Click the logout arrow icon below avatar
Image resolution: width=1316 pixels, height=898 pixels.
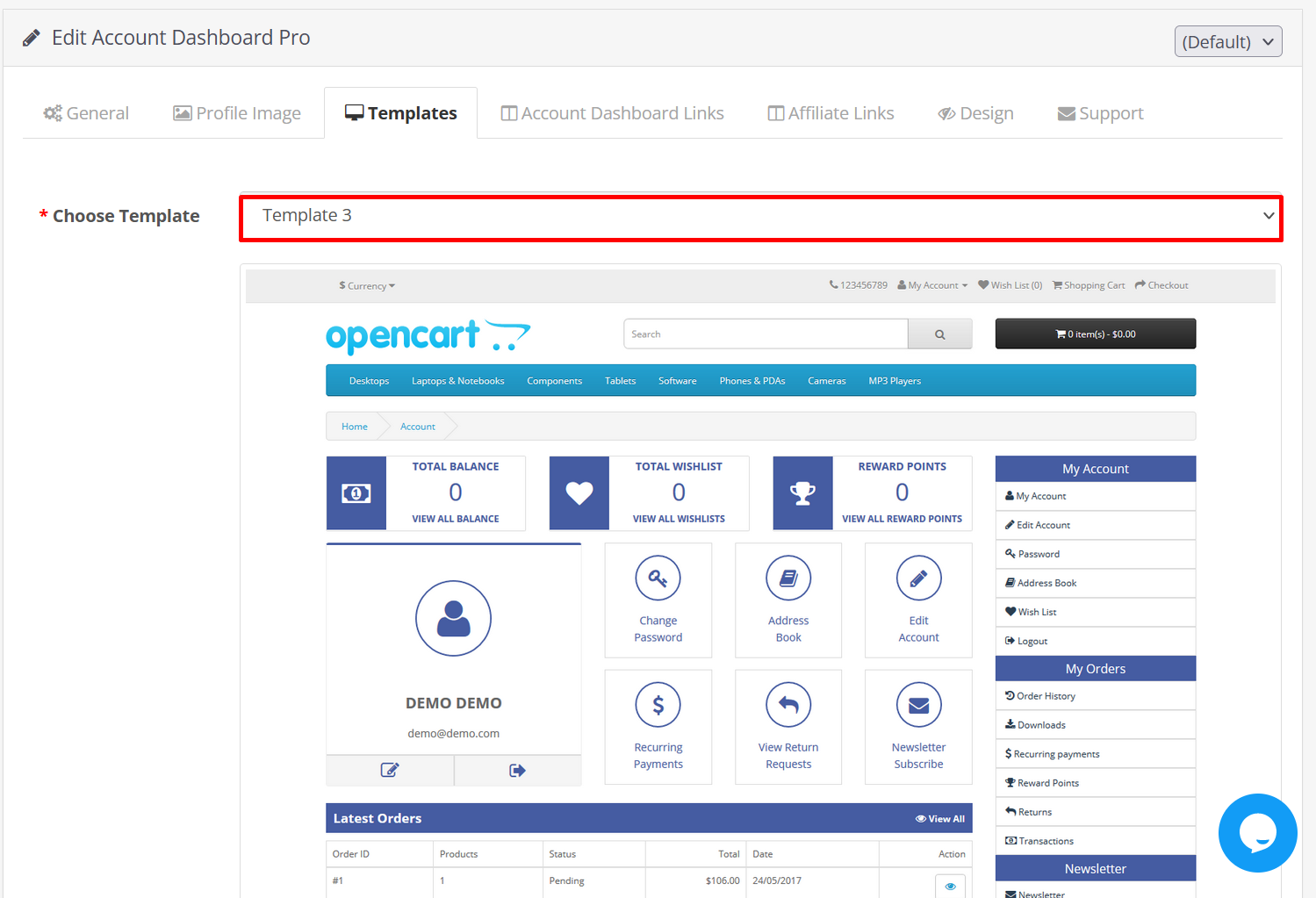coord(517,770)
